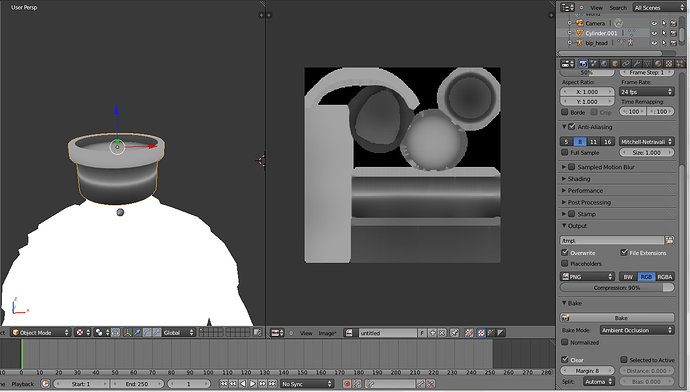Toggle selectability arrow for Cylinder.001
Image resolution: width=690 pixels, height=392 pixels.
[x=664, y=33]
